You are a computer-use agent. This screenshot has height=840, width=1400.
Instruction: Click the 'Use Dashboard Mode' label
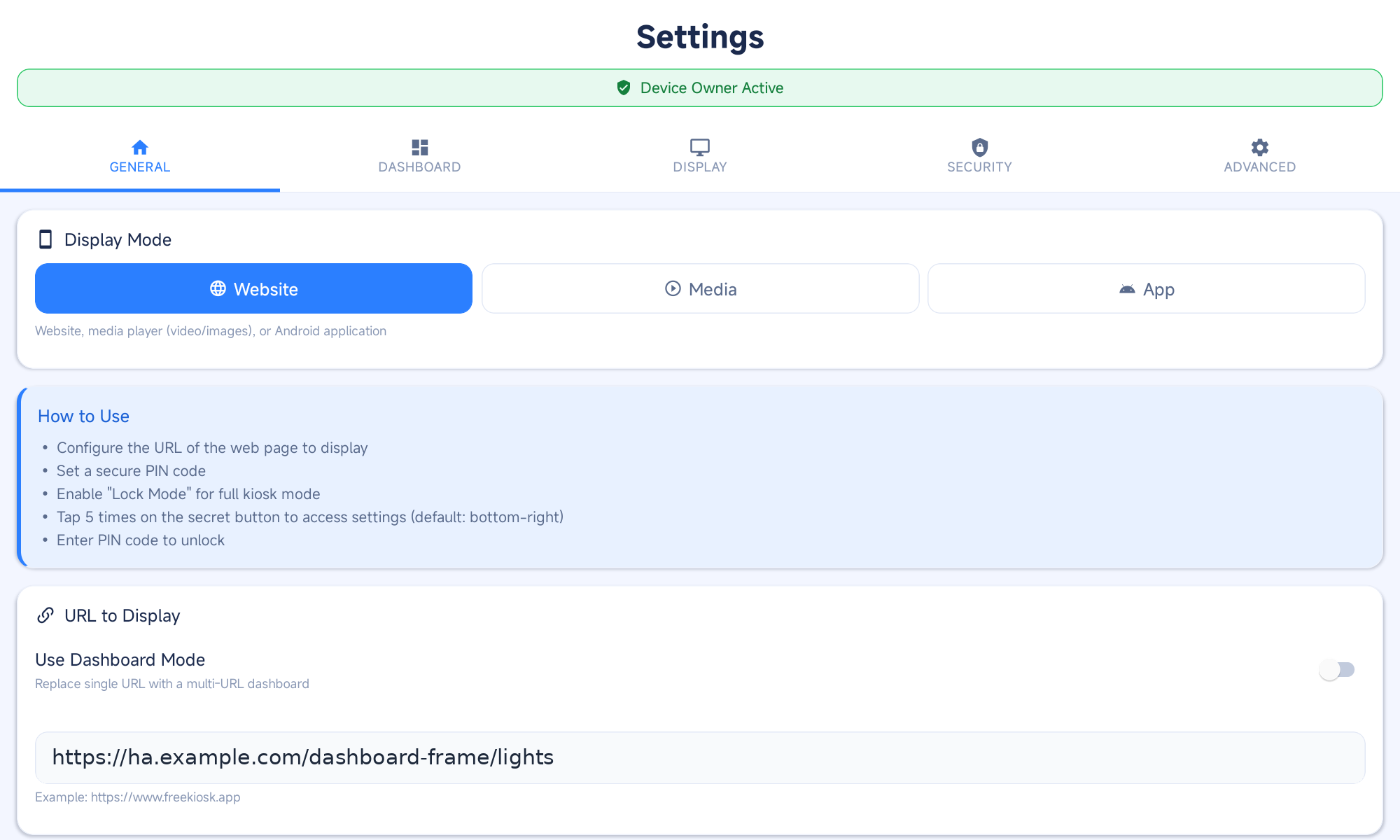click(120, 659)
